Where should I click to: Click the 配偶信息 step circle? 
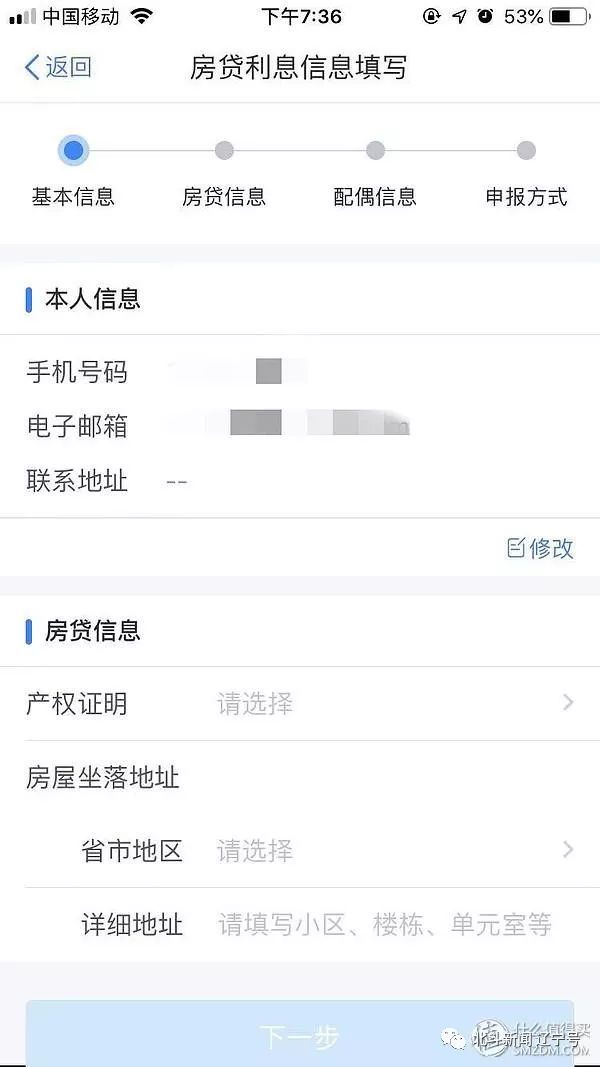375,150
